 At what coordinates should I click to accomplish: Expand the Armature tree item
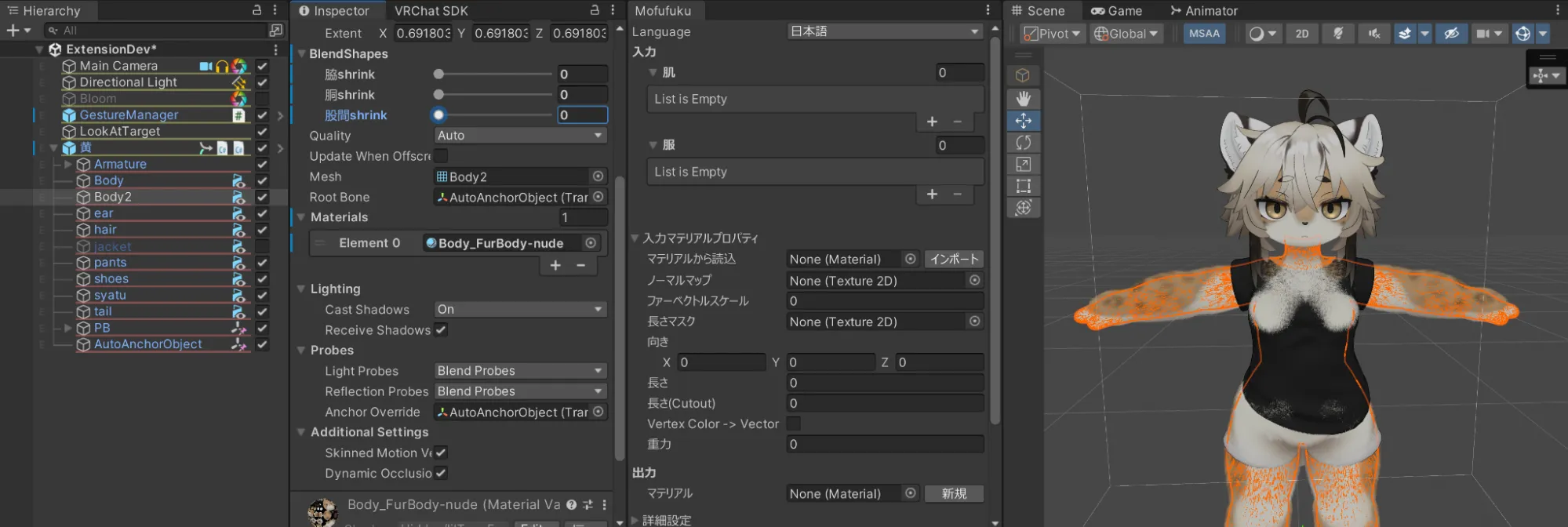click(x=68, y=164)
